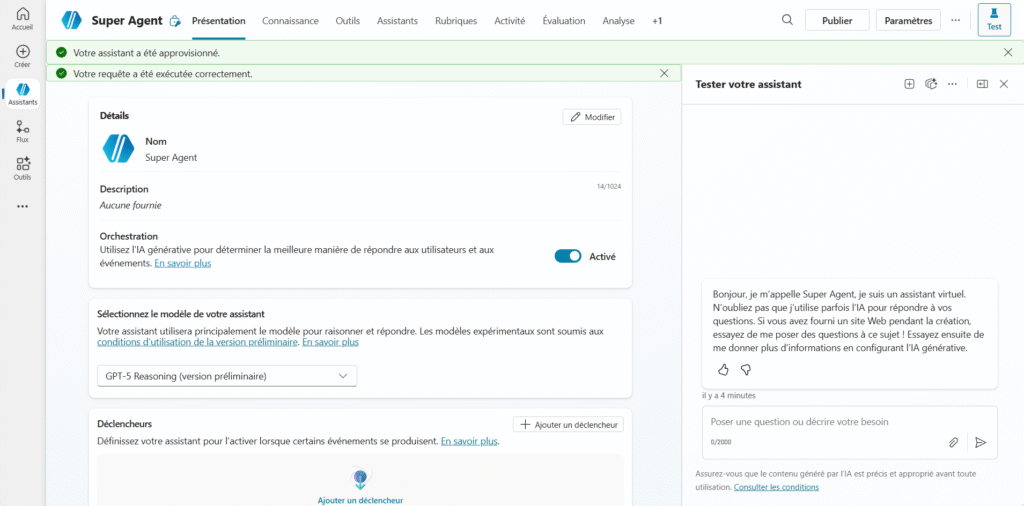Click thumbs down on the assistant message
The width and height of the screenshot is (1024, 506).
coord(745,370)
